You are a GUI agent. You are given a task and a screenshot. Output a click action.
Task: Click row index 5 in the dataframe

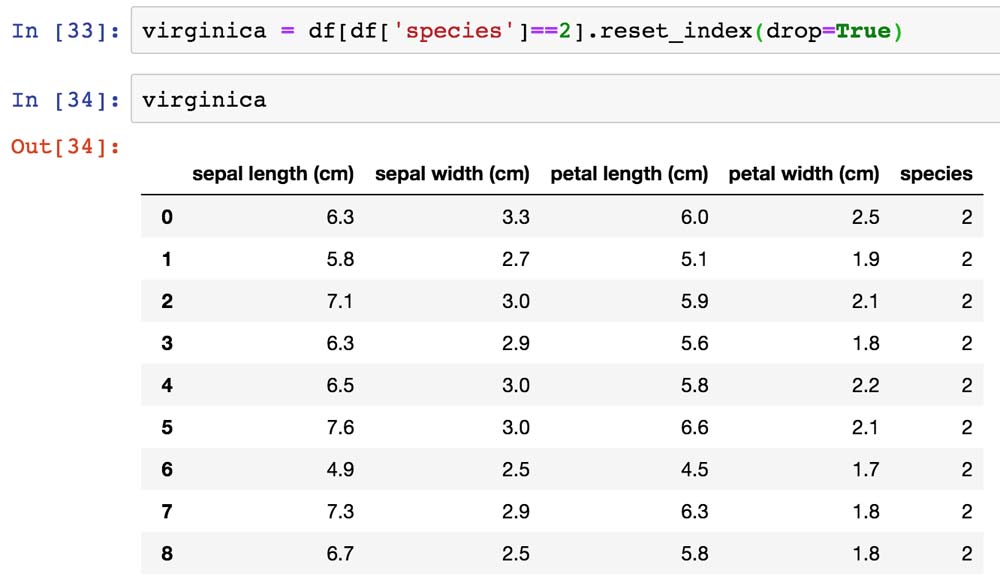166,427
